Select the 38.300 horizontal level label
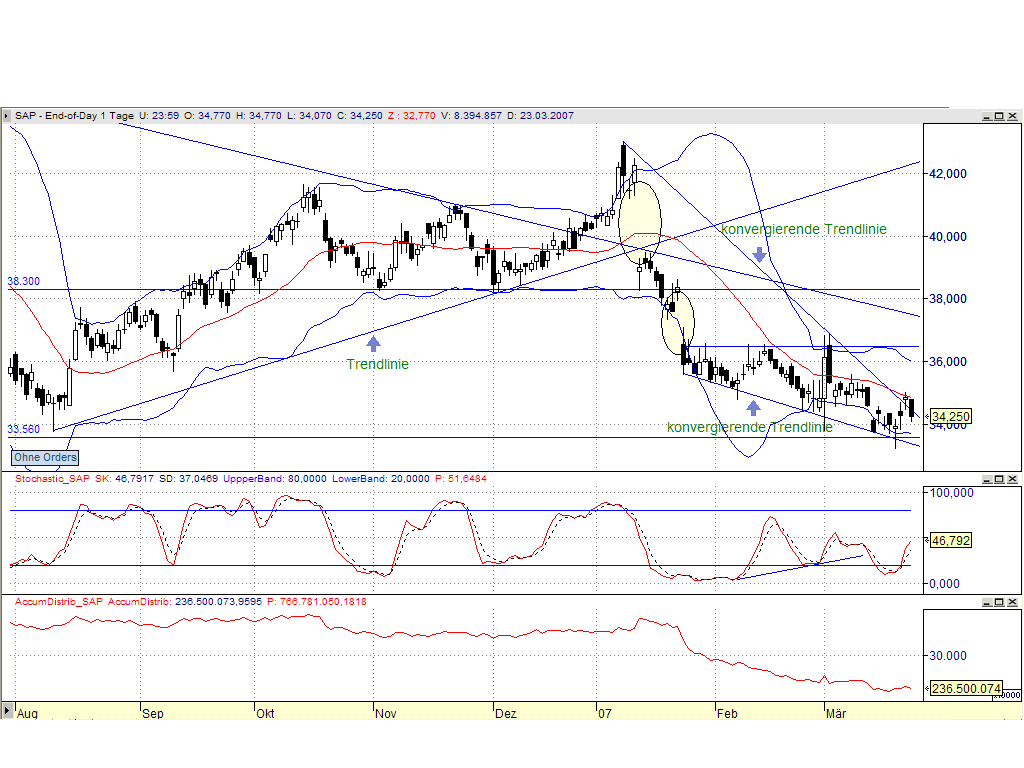Image resolution: width=1024 pixels, height=768 pixels. tap(24, 282)
